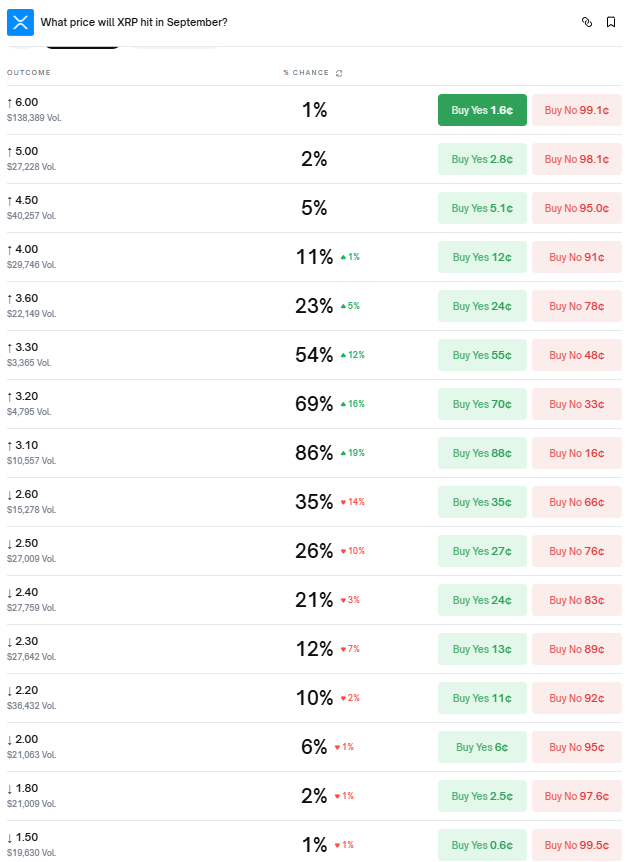
Task: Click the XRP logo icon
Action: point(20,21)
